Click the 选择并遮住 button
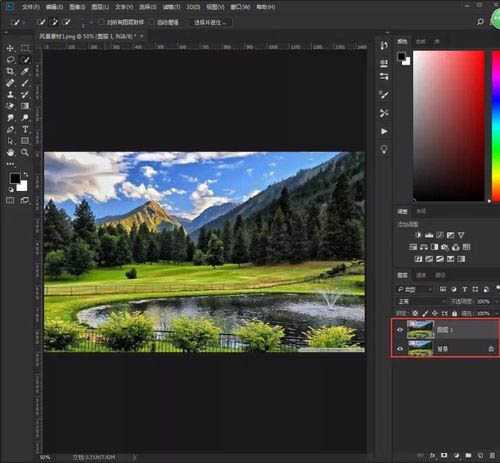 211,22
